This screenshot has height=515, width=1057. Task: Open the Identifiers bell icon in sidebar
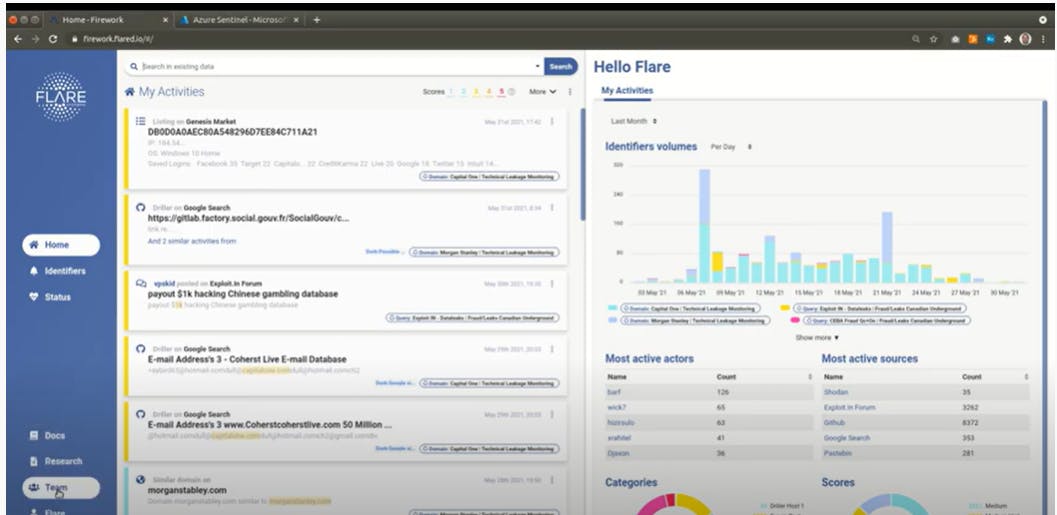(x=34, y=271)
